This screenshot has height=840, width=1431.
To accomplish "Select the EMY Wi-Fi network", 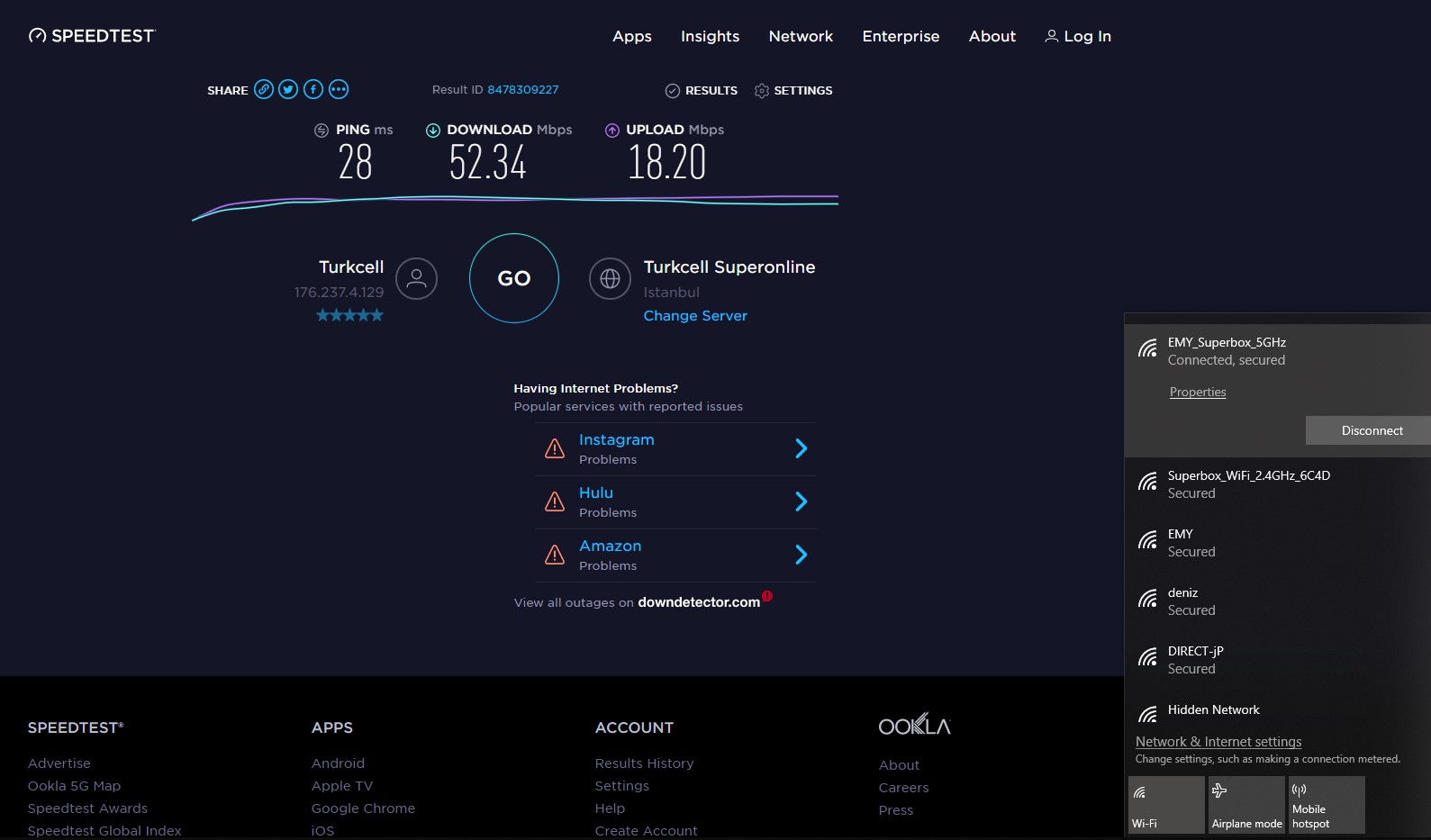I will point(1277,543).
